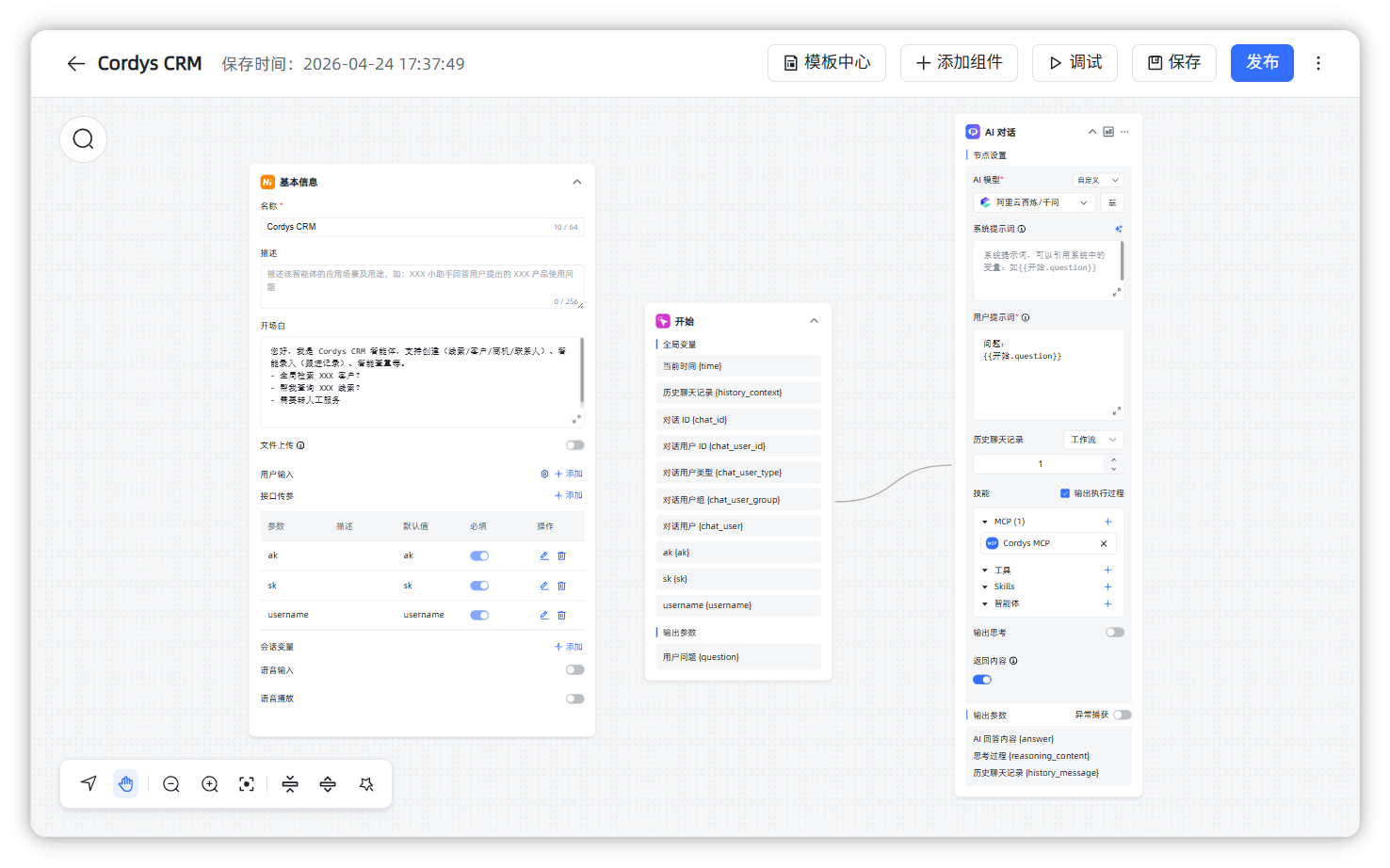Add an MCP with the plus icon

[1107, 522]
